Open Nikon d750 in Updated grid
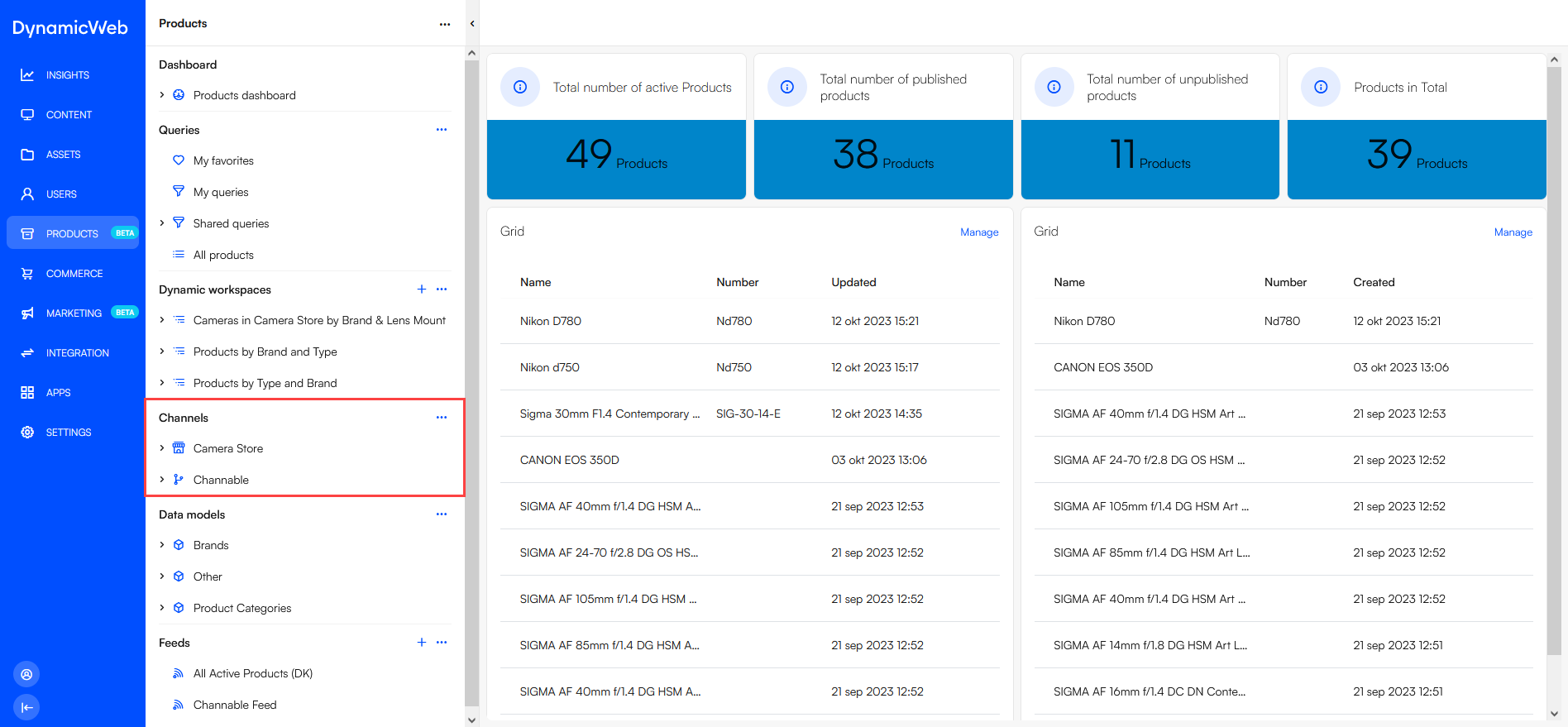The width and height of the screenshot is (1568, 727). coord(750,367)
